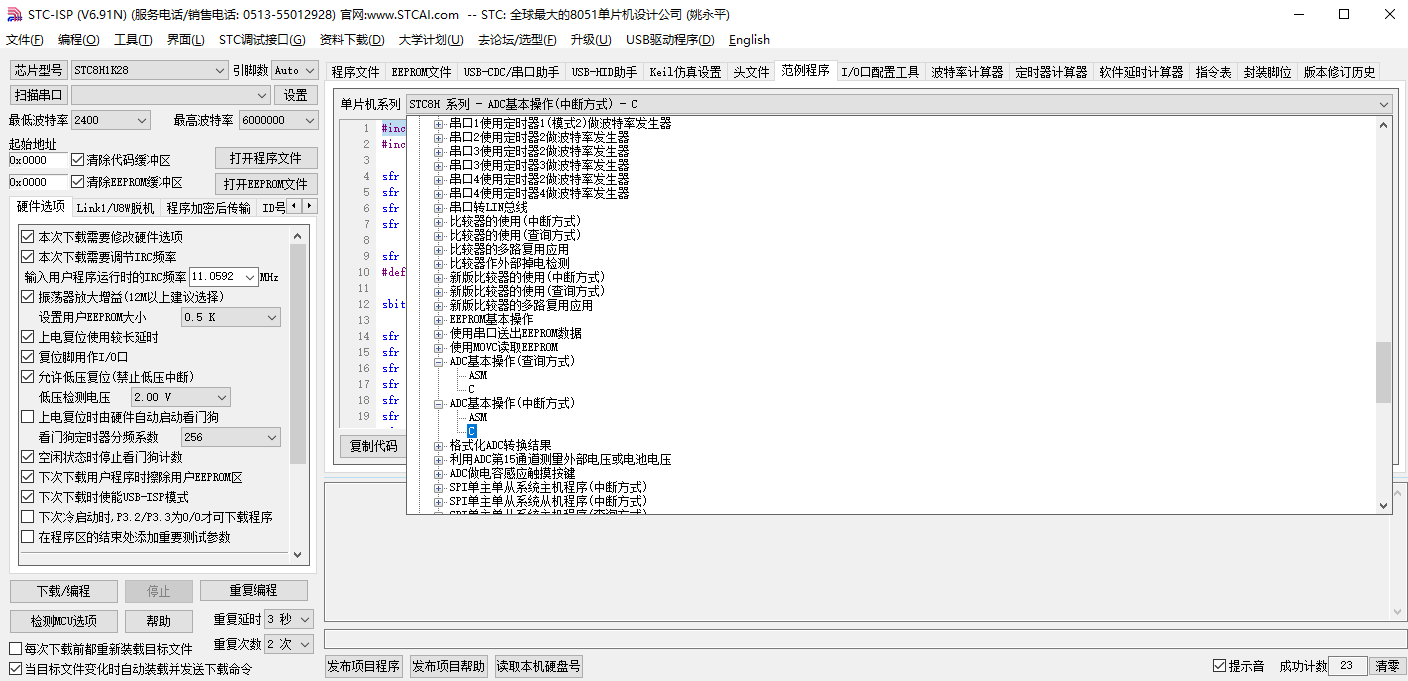This screenshot has height=681, width=1408.
Task: Collapse the ADC基本操作(查询方式) node
Action: (x=438, y=361)
